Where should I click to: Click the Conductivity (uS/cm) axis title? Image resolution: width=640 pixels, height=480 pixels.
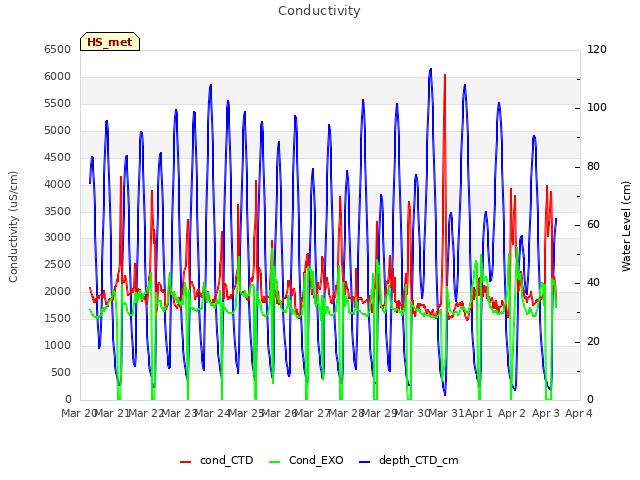(13, 227)
